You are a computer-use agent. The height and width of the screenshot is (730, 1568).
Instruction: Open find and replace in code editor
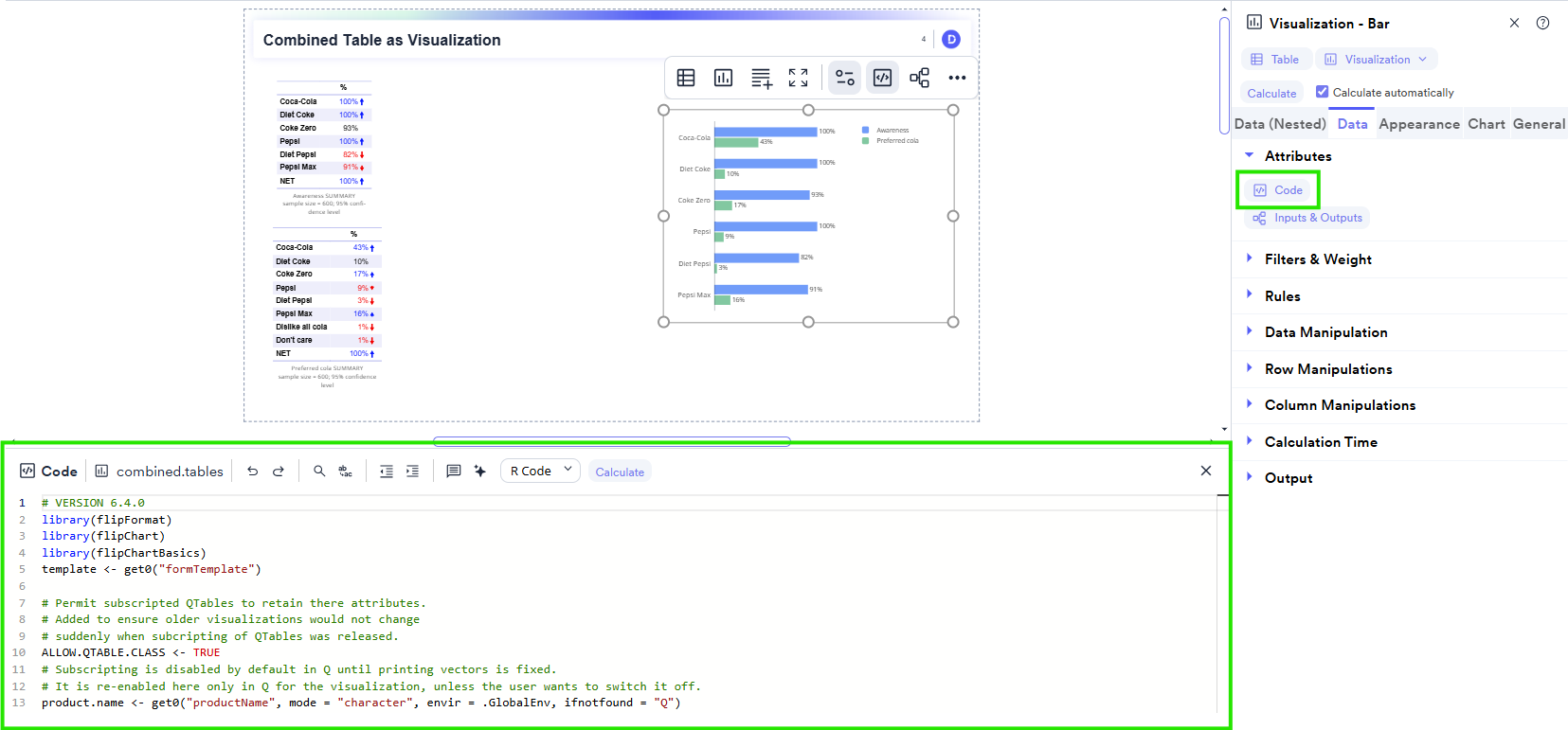click(346, 472)
